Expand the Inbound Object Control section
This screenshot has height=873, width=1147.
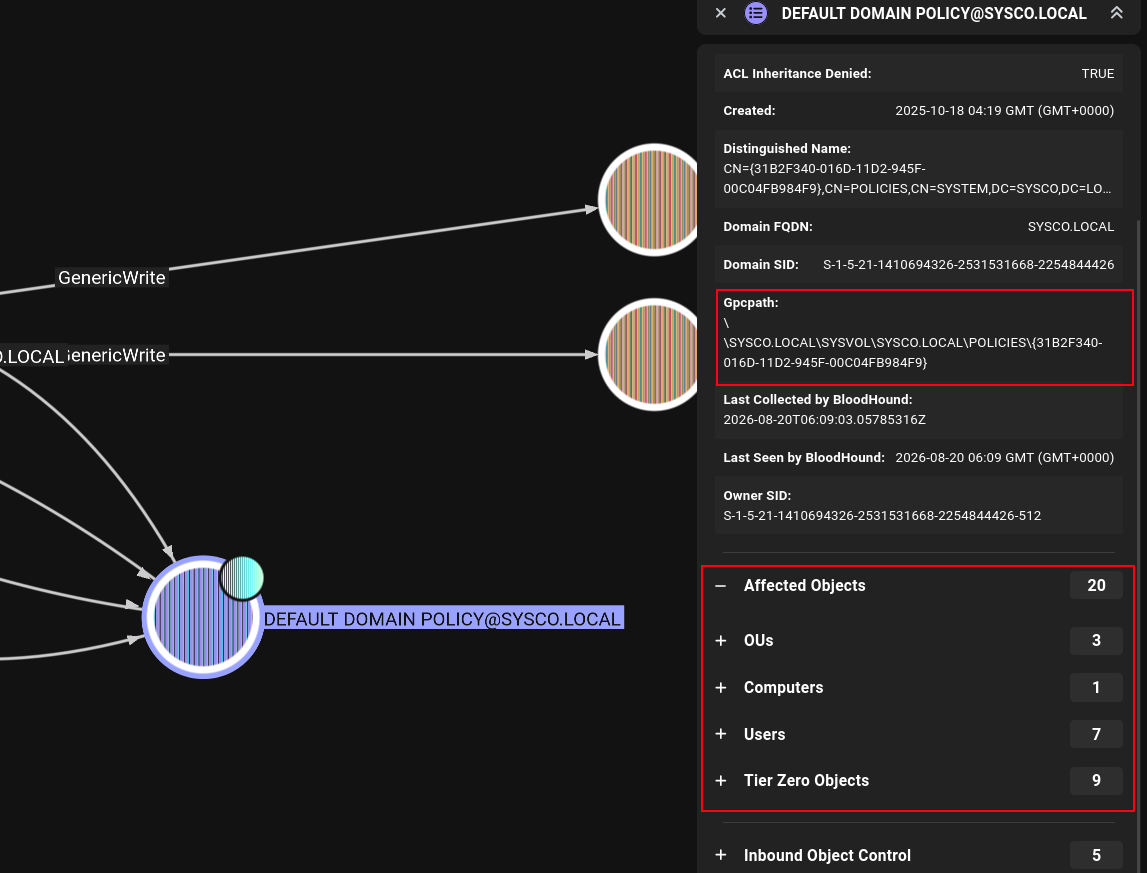[x=721, y=855]
